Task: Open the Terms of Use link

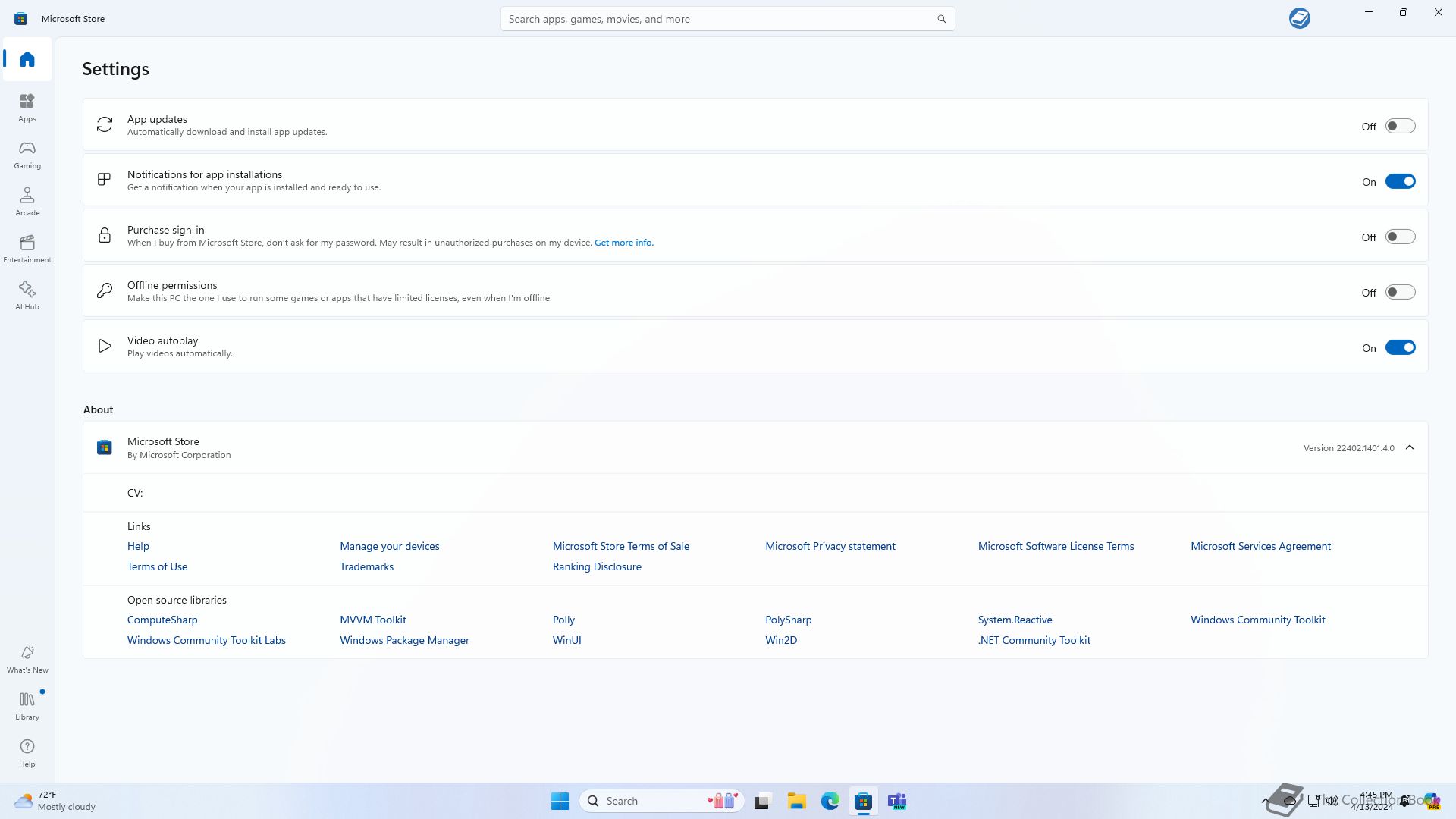Action: coord(157,566)
